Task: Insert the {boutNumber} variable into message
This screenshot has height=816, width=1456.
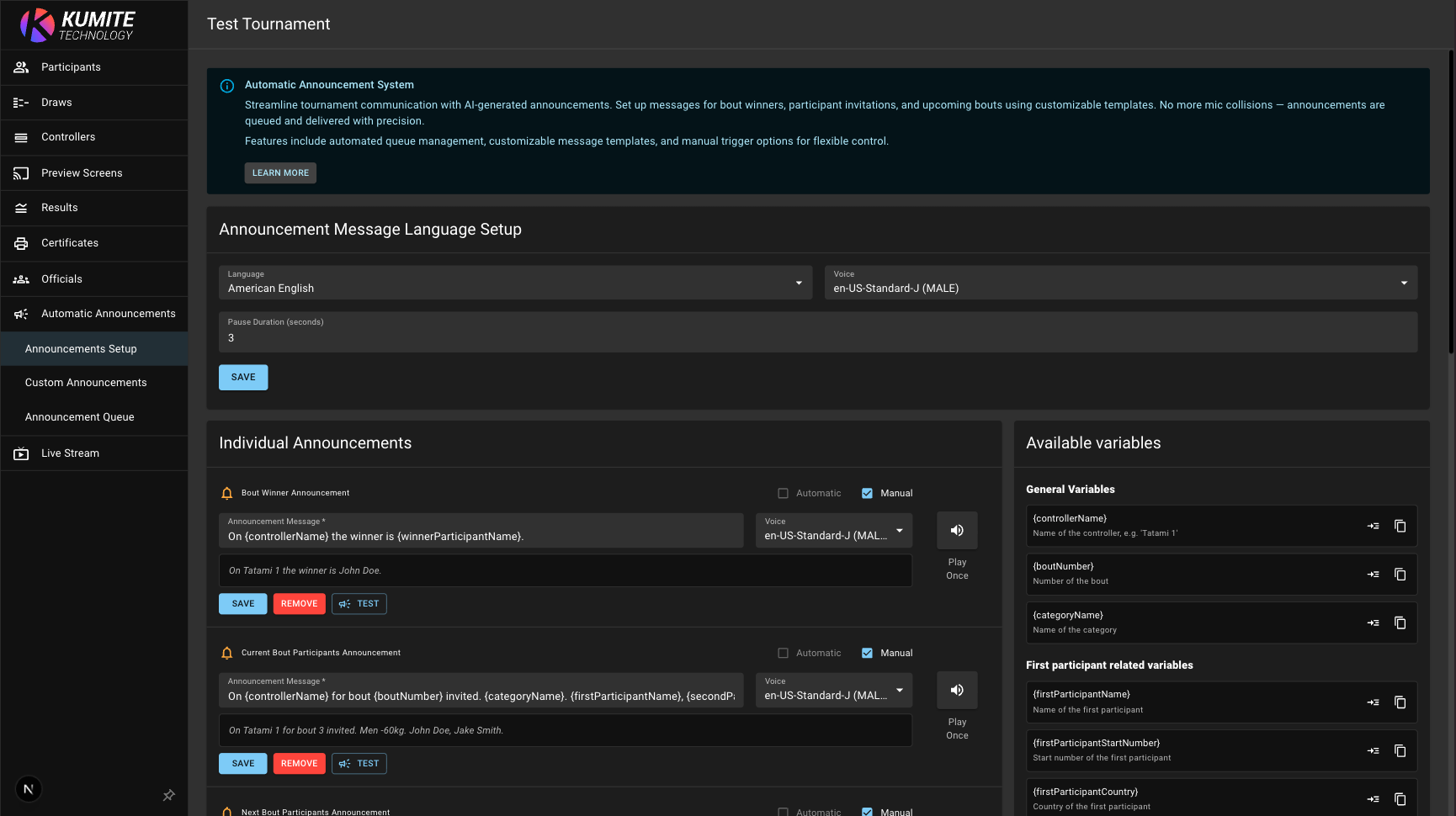Action: 1373,575
